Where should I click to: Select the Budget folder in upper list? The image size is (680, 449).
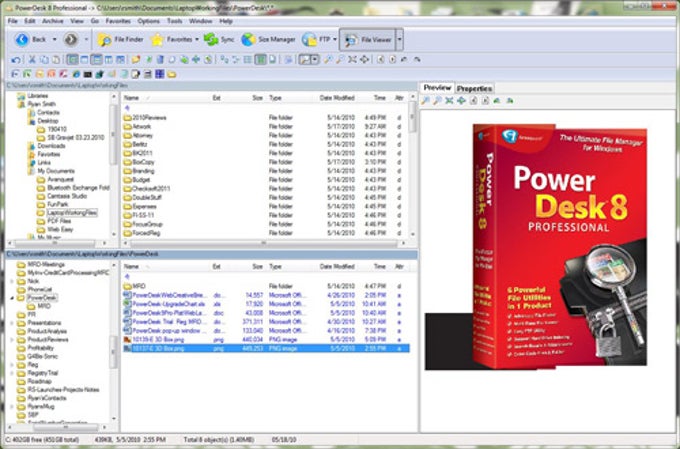click(265, 180)
